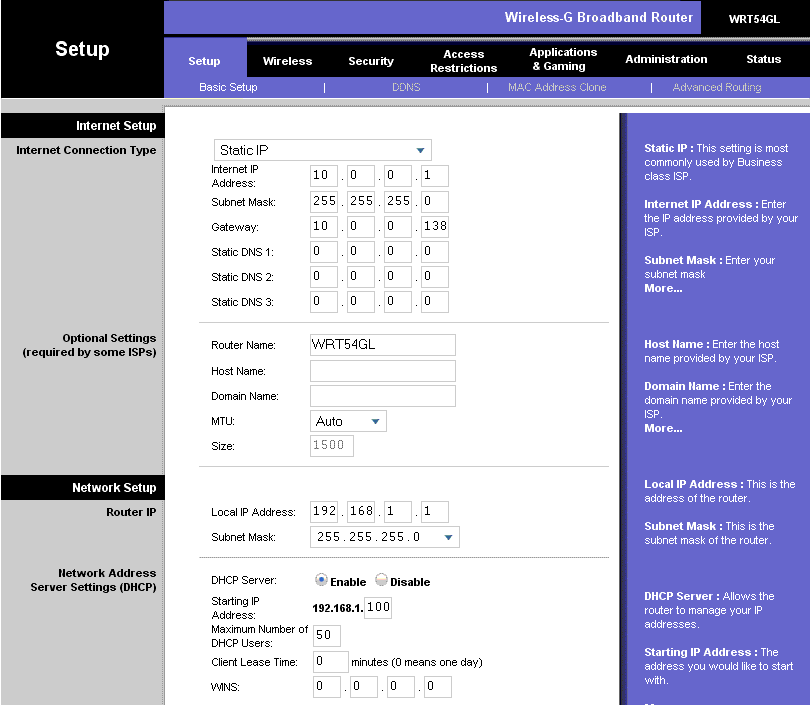Click the first octet of Static DNS 2
Viewport: 810px width, 705px height.
pyautogui.click(x=324, y=276)
